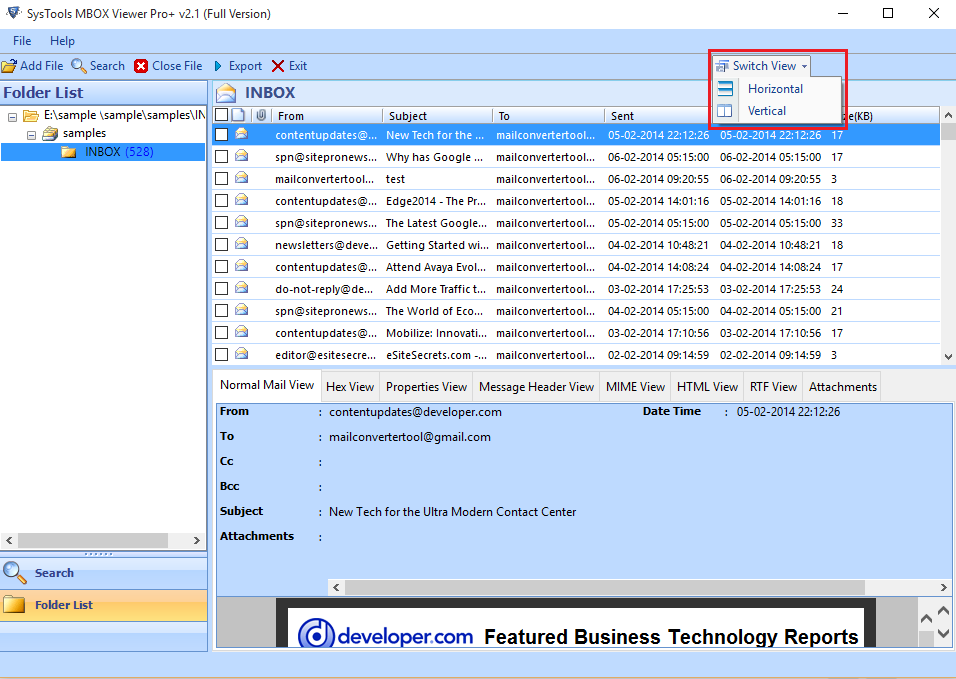Sort emails by the Sent column header
This screenshot has width=956, height=679.
657,116
